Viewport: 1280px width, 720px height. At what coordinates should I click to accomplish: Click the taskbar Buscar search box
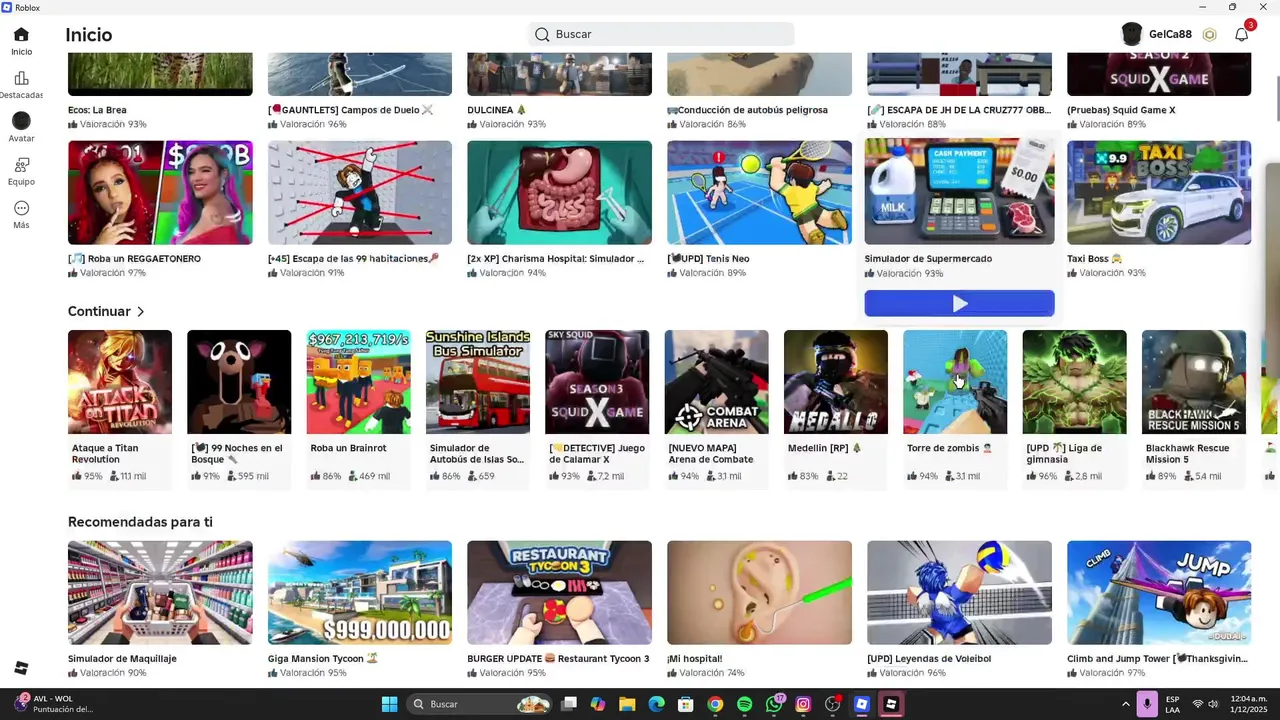[x=479, y=704]
